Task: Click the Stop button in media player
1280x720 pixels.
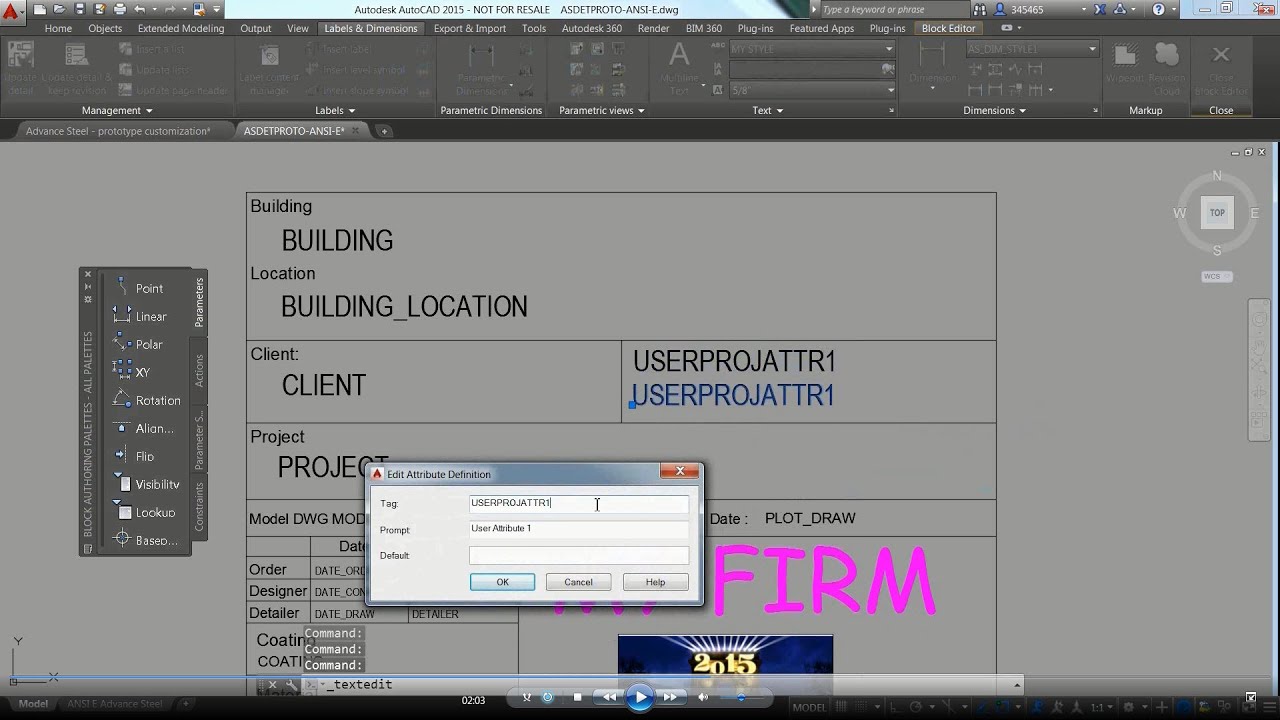Action: click(577, 696)
